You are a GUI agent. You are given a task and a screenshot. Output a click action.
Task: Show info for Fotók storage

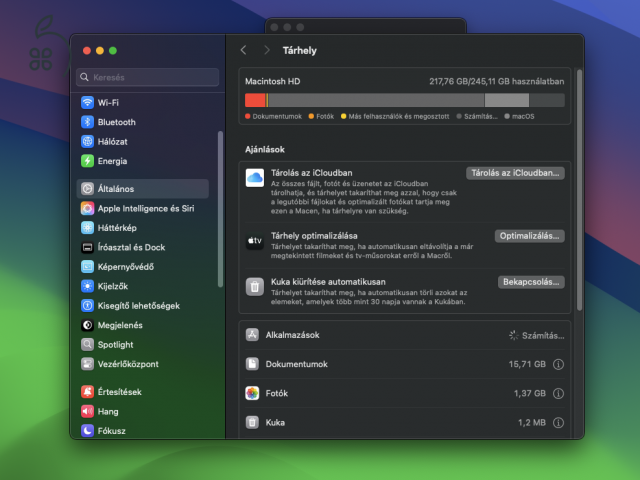[558, 394]
